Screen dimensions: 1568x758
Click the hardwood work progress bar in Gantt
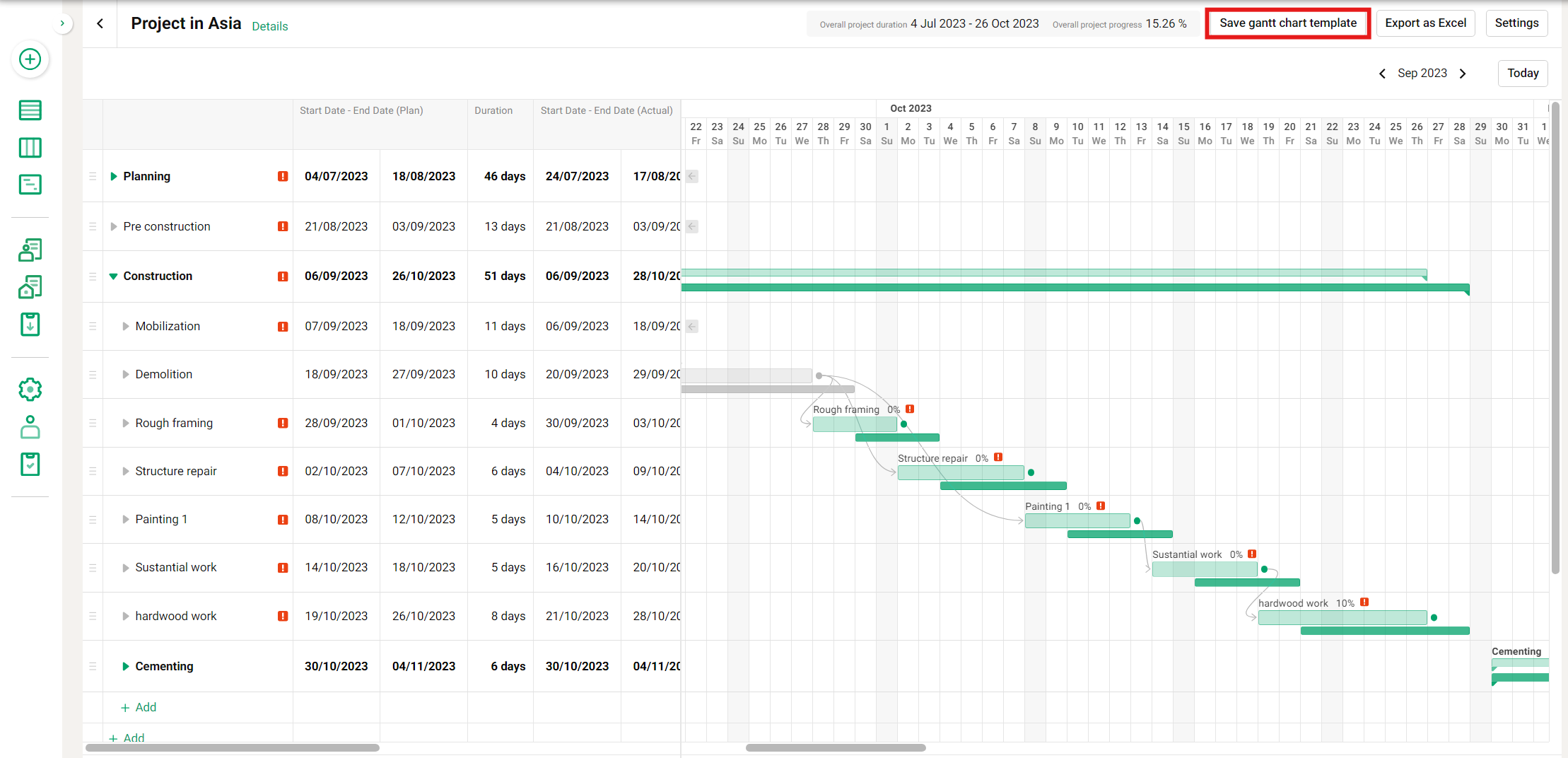click(x=1342, y=617)
